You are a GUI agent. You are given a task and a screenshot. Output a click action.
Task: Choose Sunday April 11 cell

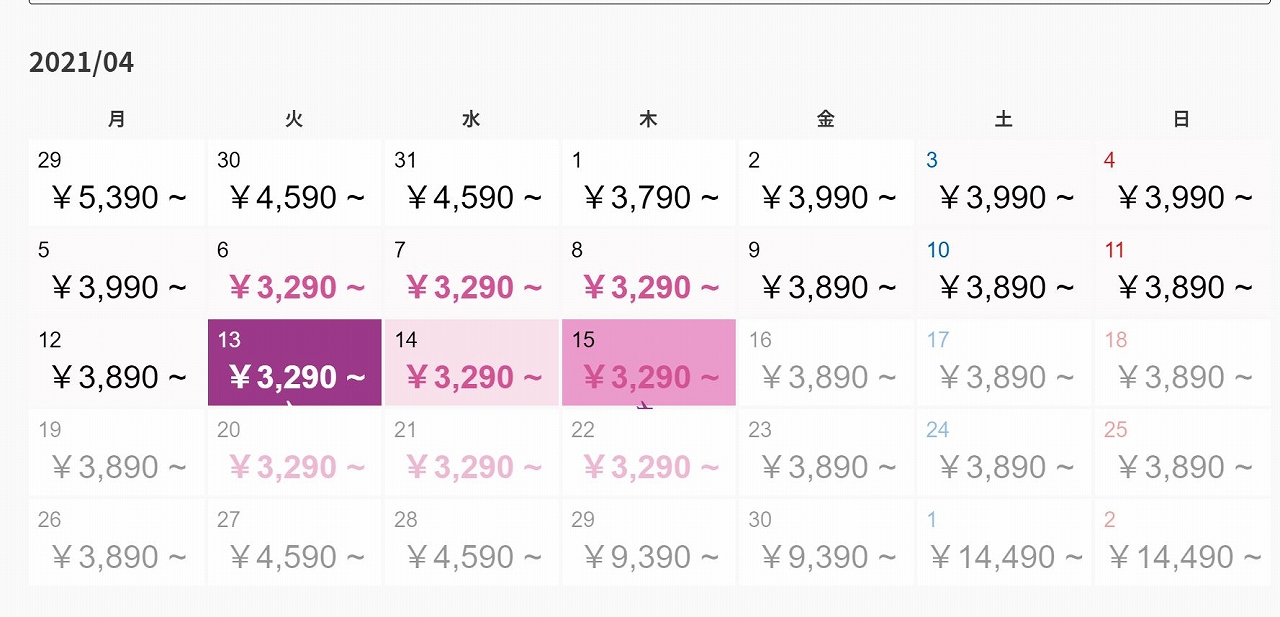[1181, 272]
